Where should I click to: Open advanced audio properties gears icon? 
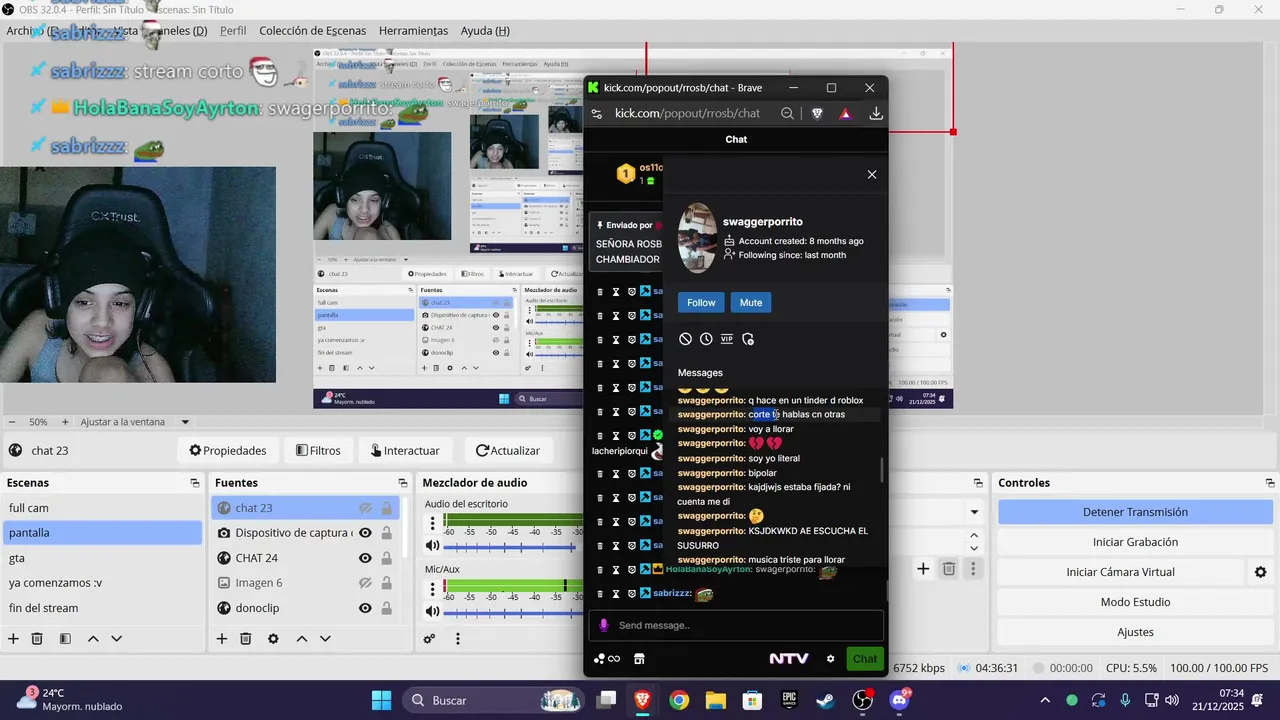click(430, 639)
